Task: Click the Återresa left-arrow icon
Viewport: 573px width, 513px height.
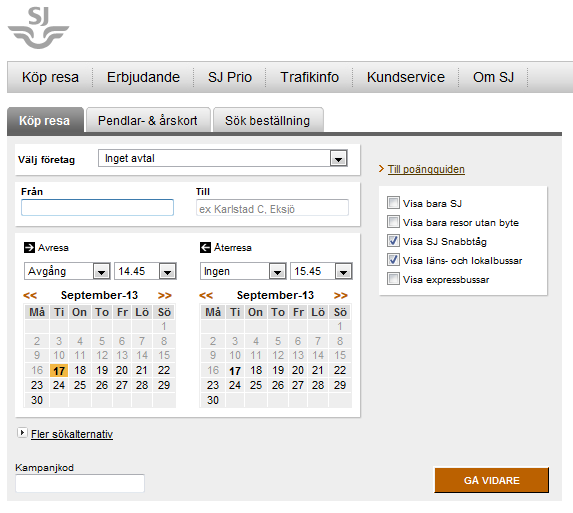Action: coord(205,247)
